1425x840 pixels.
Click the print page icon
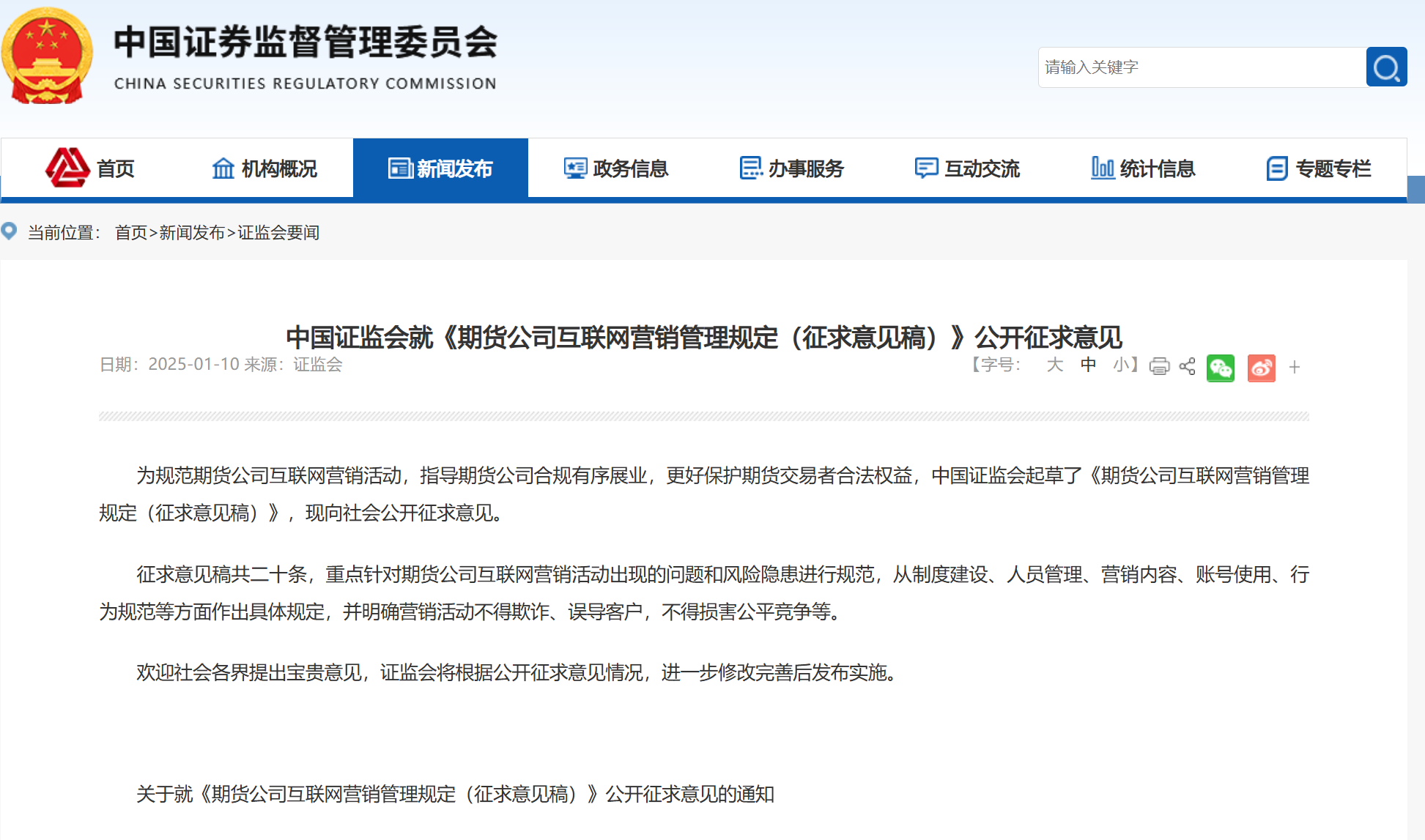click(x=1159, y=366)
